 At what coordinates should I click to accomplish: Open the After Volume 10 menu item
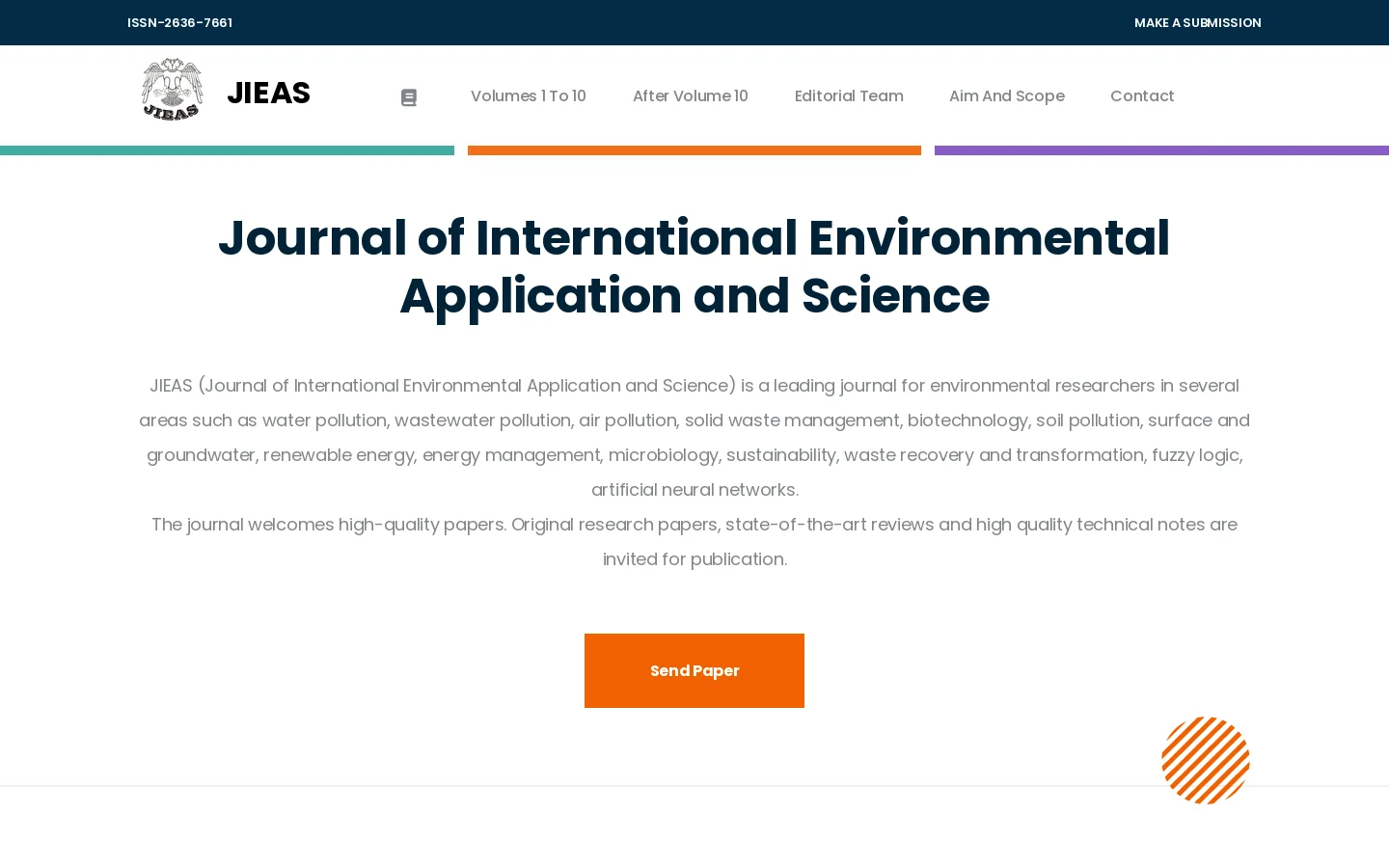click(691, 95)
